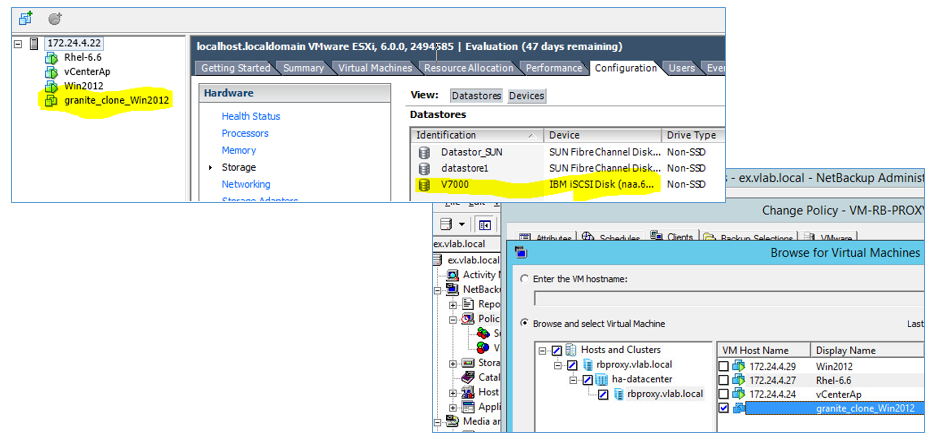Click the datastore1 disk icon

pyautogui.click(x=424, y=169)
